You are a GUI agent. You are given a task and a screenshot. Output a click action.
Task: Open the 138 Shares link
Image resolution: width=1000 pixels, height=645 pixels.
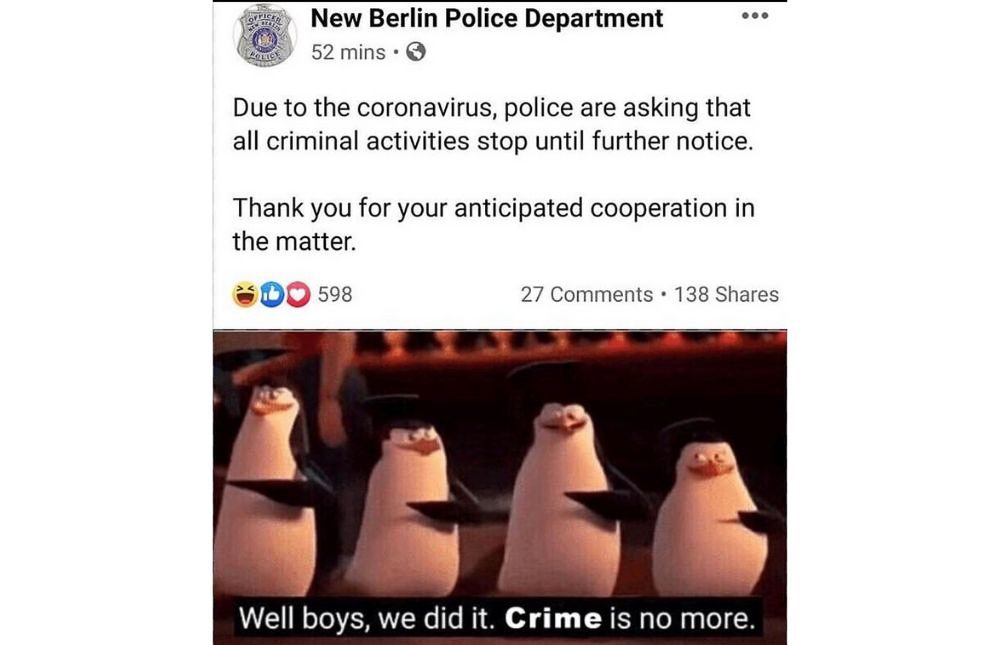click(726, 294)
